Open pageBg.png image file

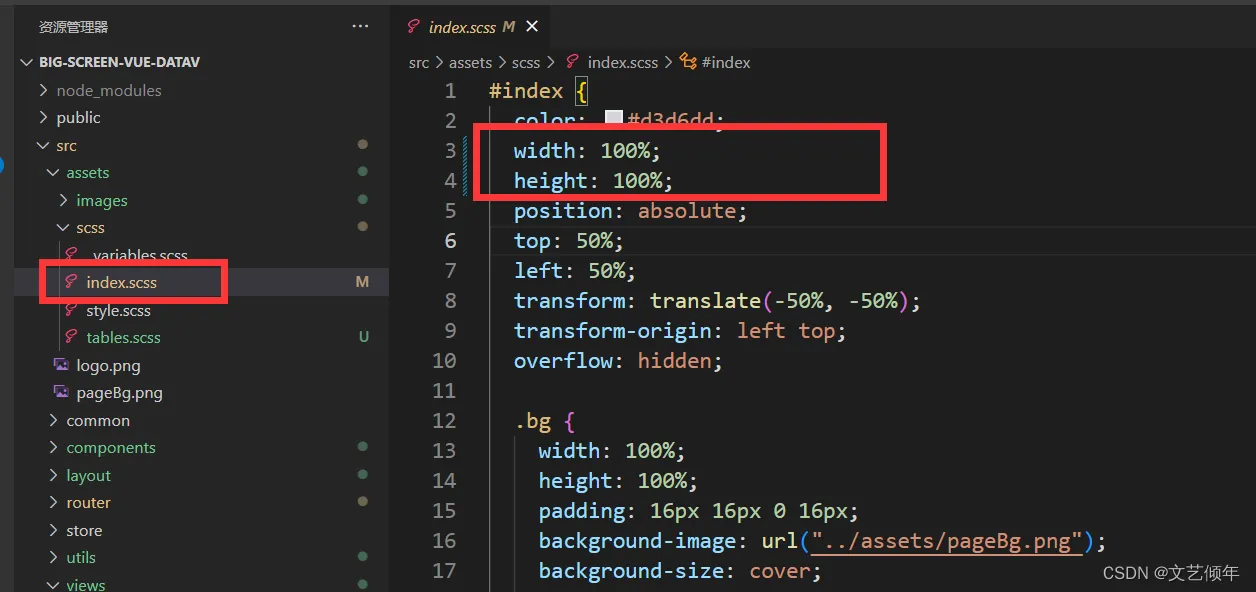click(x=119, y=393)
